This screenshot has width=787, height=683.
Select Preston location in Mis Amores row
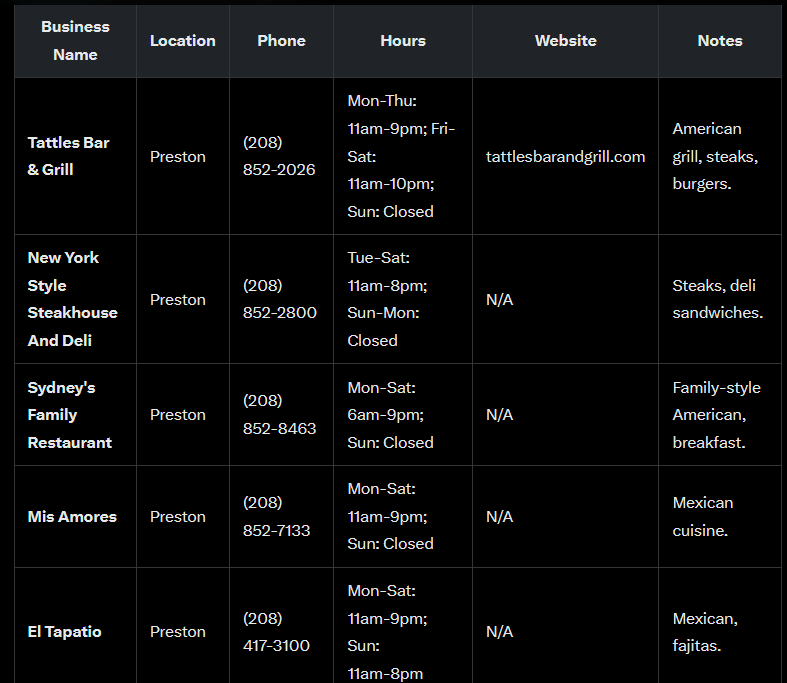(x=178, y=516)
